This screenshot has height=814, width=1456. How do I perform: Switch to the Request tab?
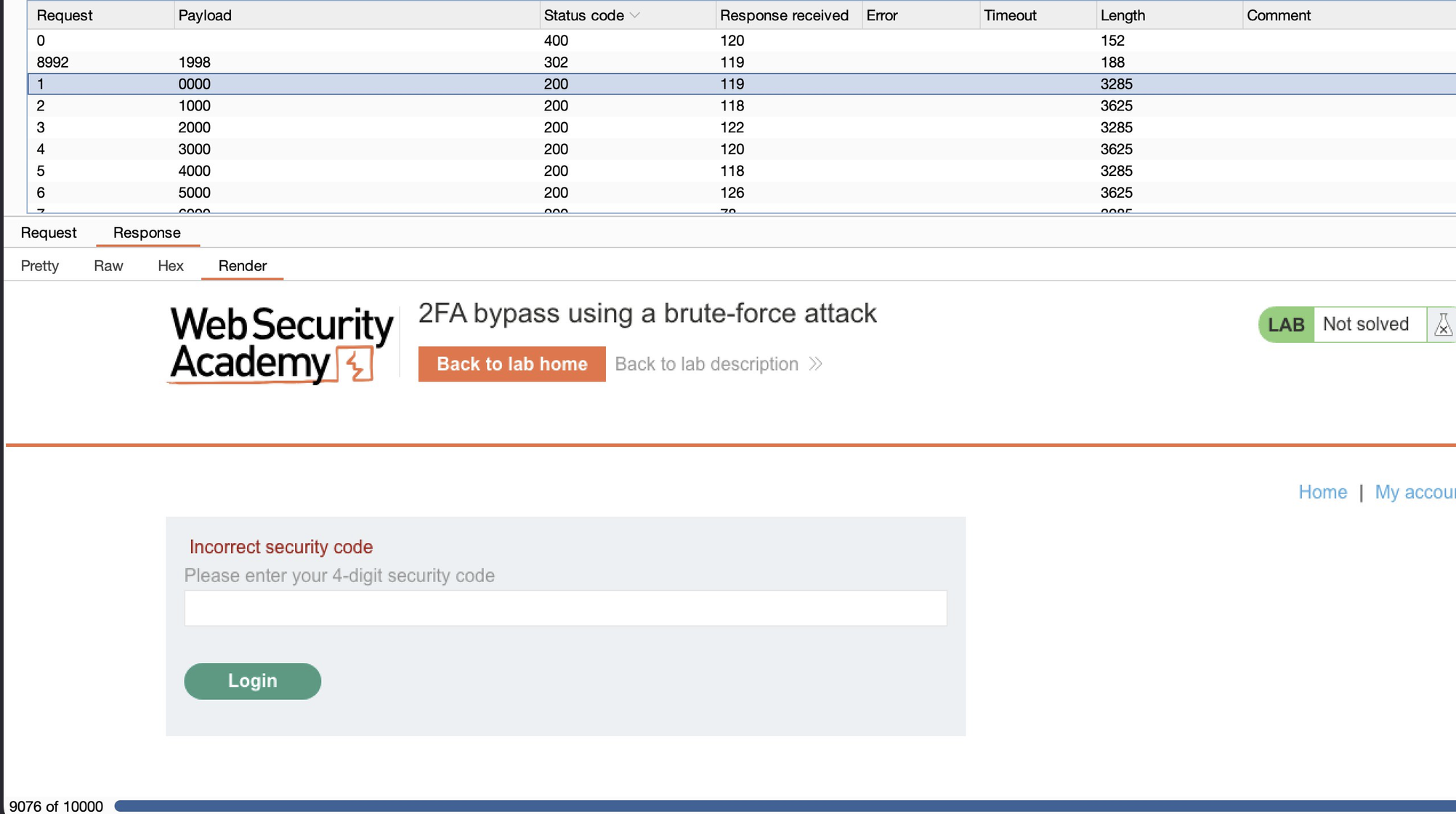click(49, 233)
